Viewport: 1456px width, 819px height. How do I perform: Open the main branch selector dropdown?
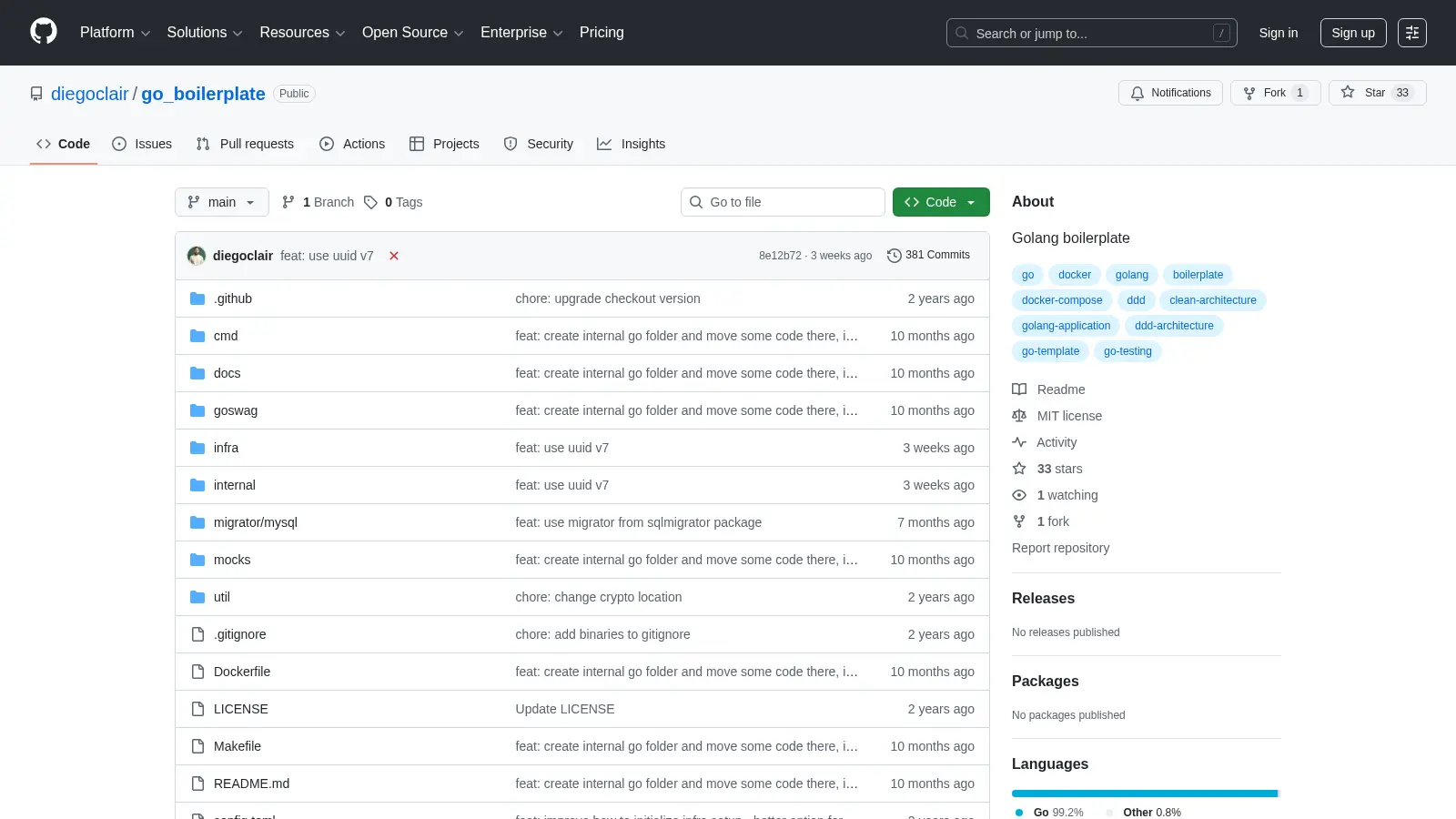tap(222, 202)
